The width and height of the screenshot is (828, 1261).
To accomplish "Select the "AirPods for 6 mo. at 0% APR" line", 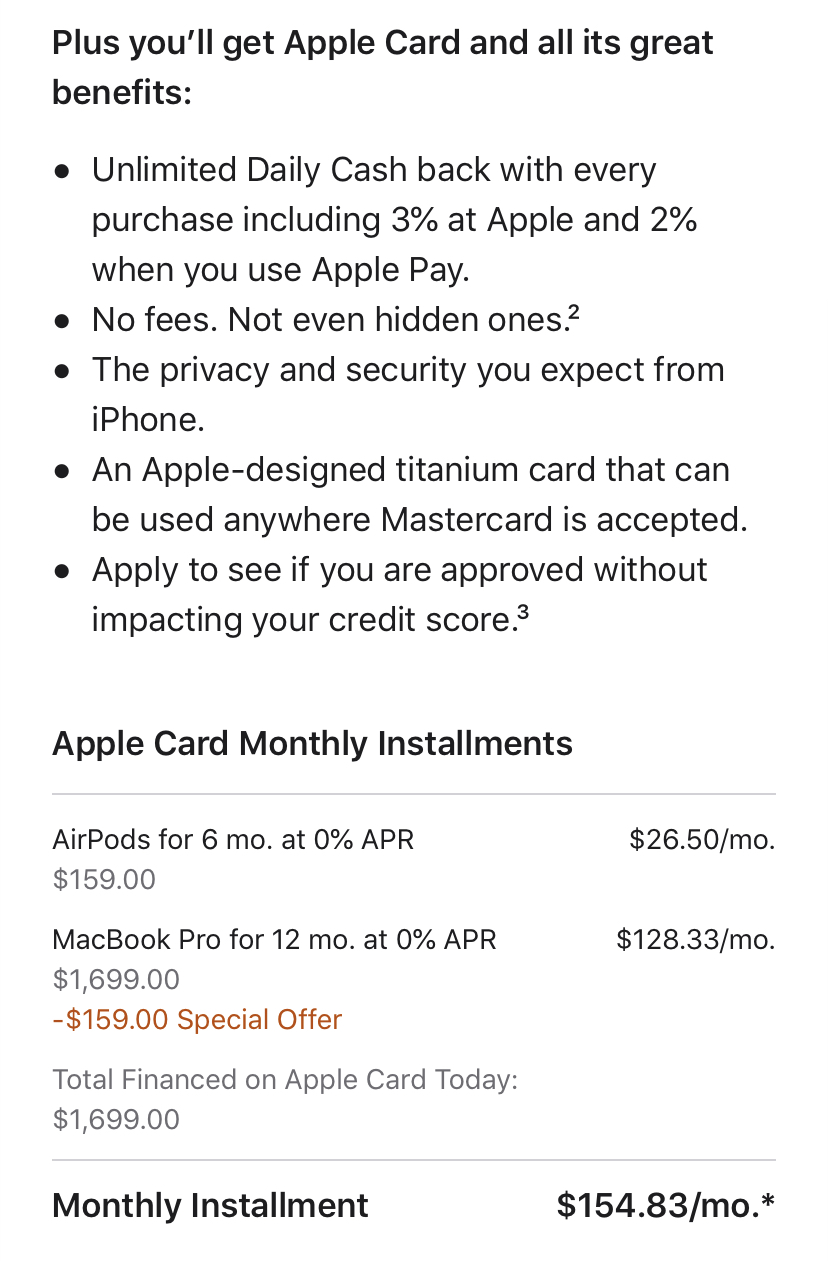I will (233, 840).
